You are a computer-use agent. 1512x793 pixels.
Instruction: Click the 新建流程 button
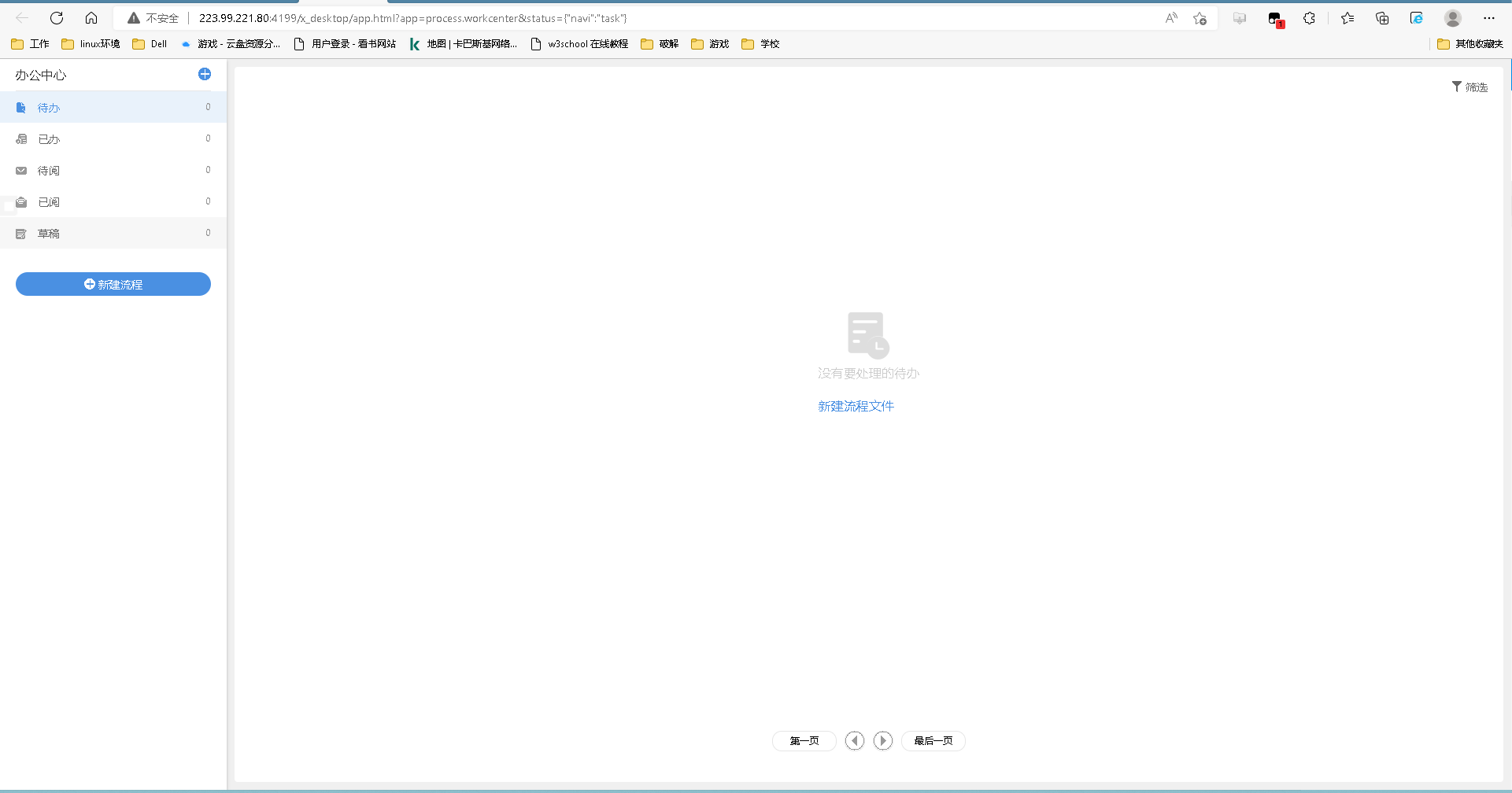pyautogui.click(x=113, y=284)
